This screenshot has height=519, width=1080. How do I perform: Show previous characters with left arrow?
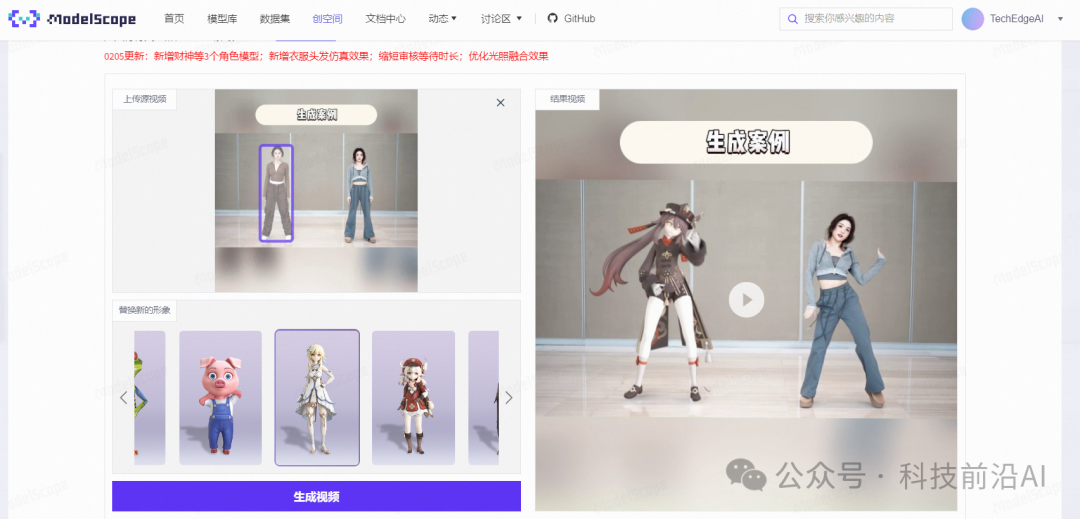point(124,398)
